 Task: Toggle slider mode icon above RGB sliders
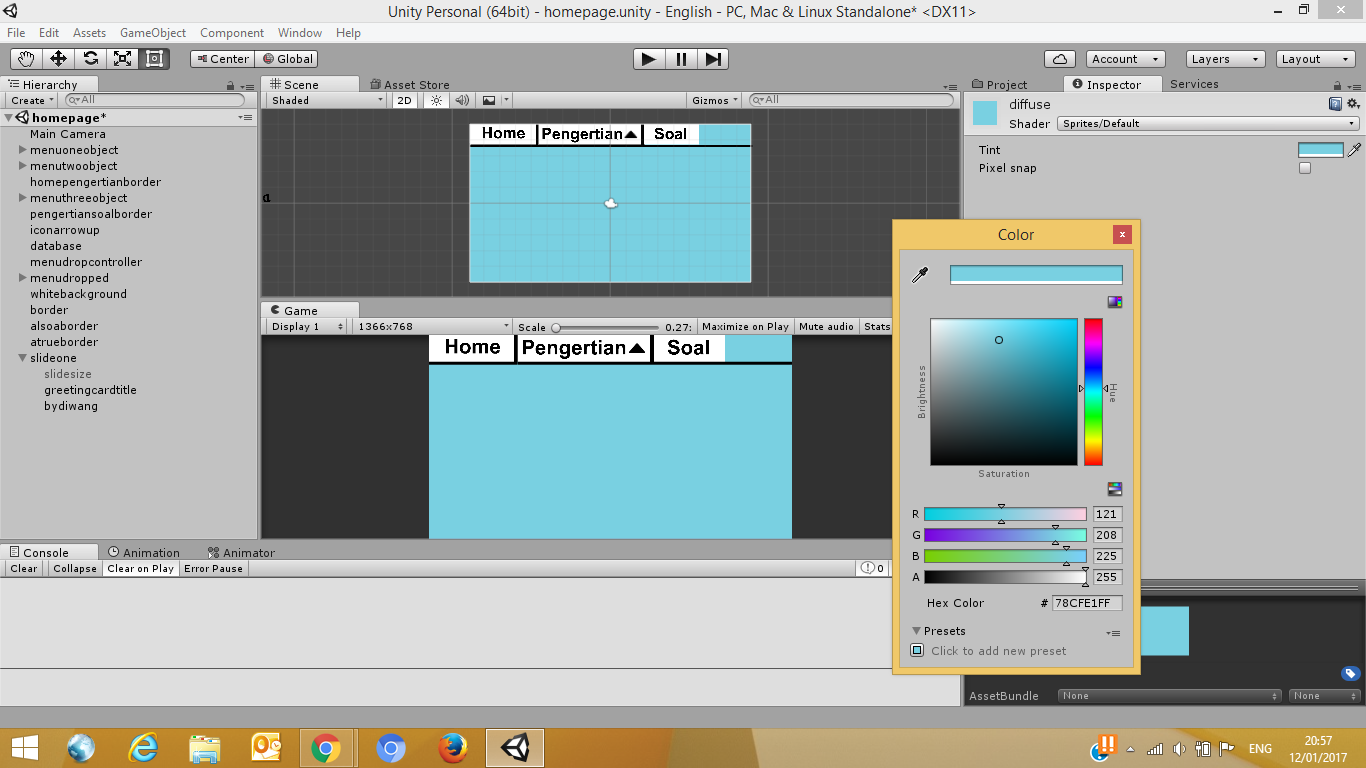[x=1115, y=489]
